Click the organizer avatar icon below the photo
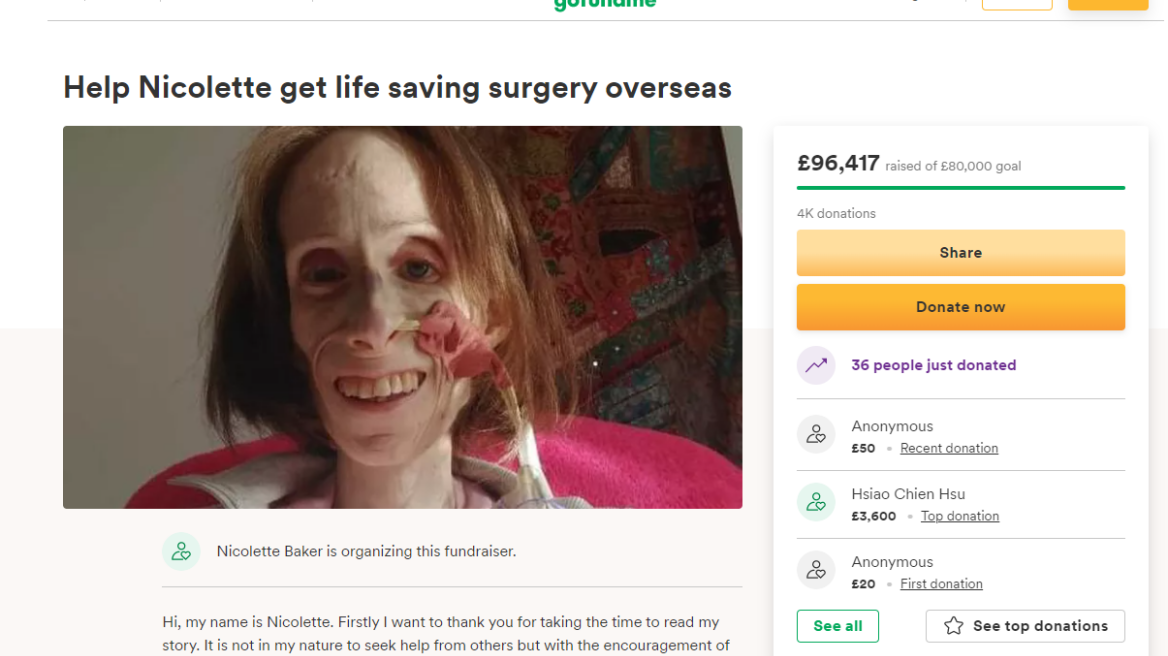The width and height of the screenshot is (1168, 656). [181, 550]
